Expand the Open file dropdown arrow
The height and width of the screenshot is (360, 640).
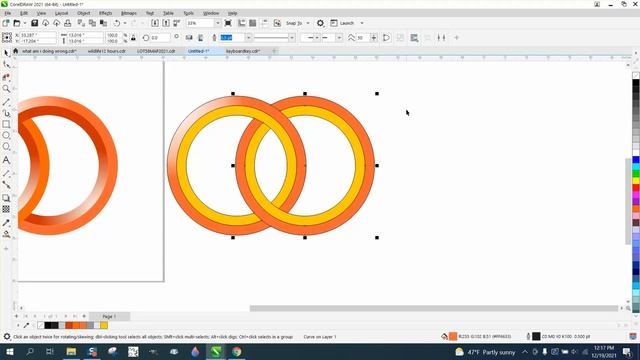point(24,23)
